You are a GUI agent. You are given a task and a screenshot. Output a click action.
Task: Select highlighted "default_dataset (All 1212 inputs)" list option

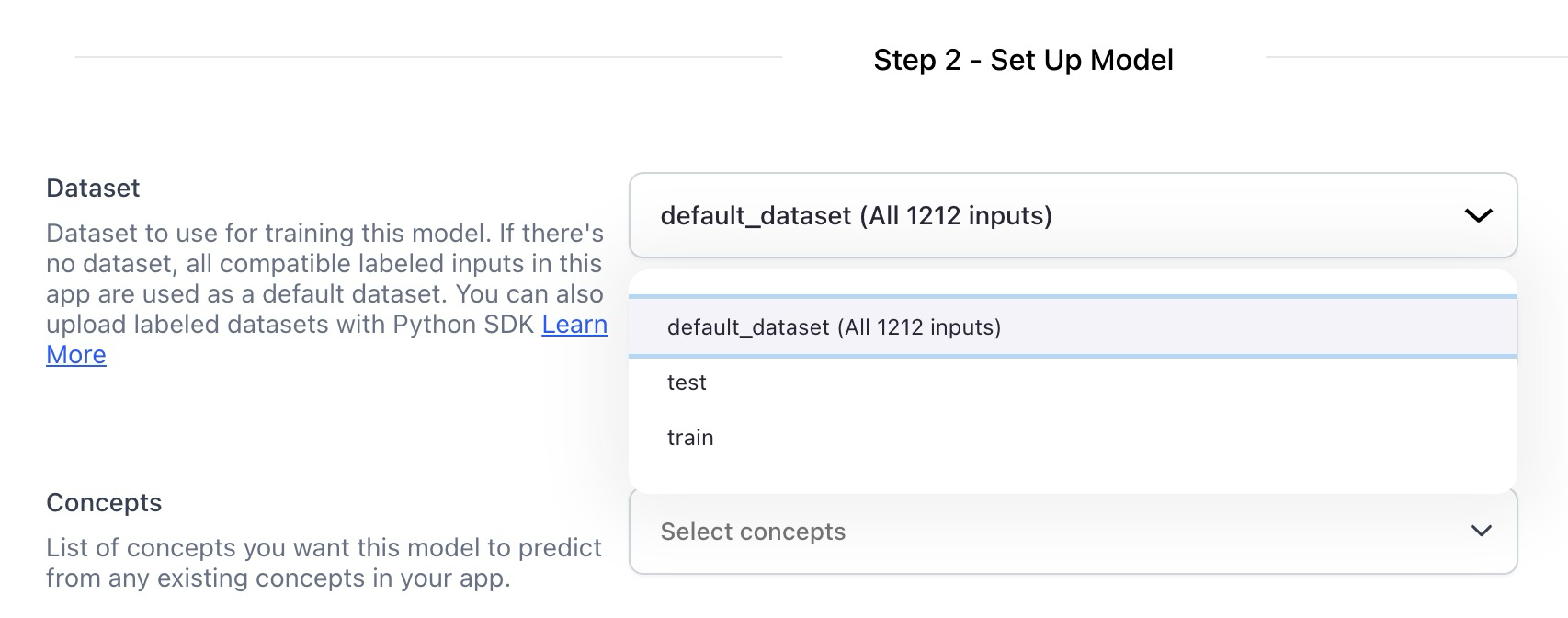(x=834, y=327)
